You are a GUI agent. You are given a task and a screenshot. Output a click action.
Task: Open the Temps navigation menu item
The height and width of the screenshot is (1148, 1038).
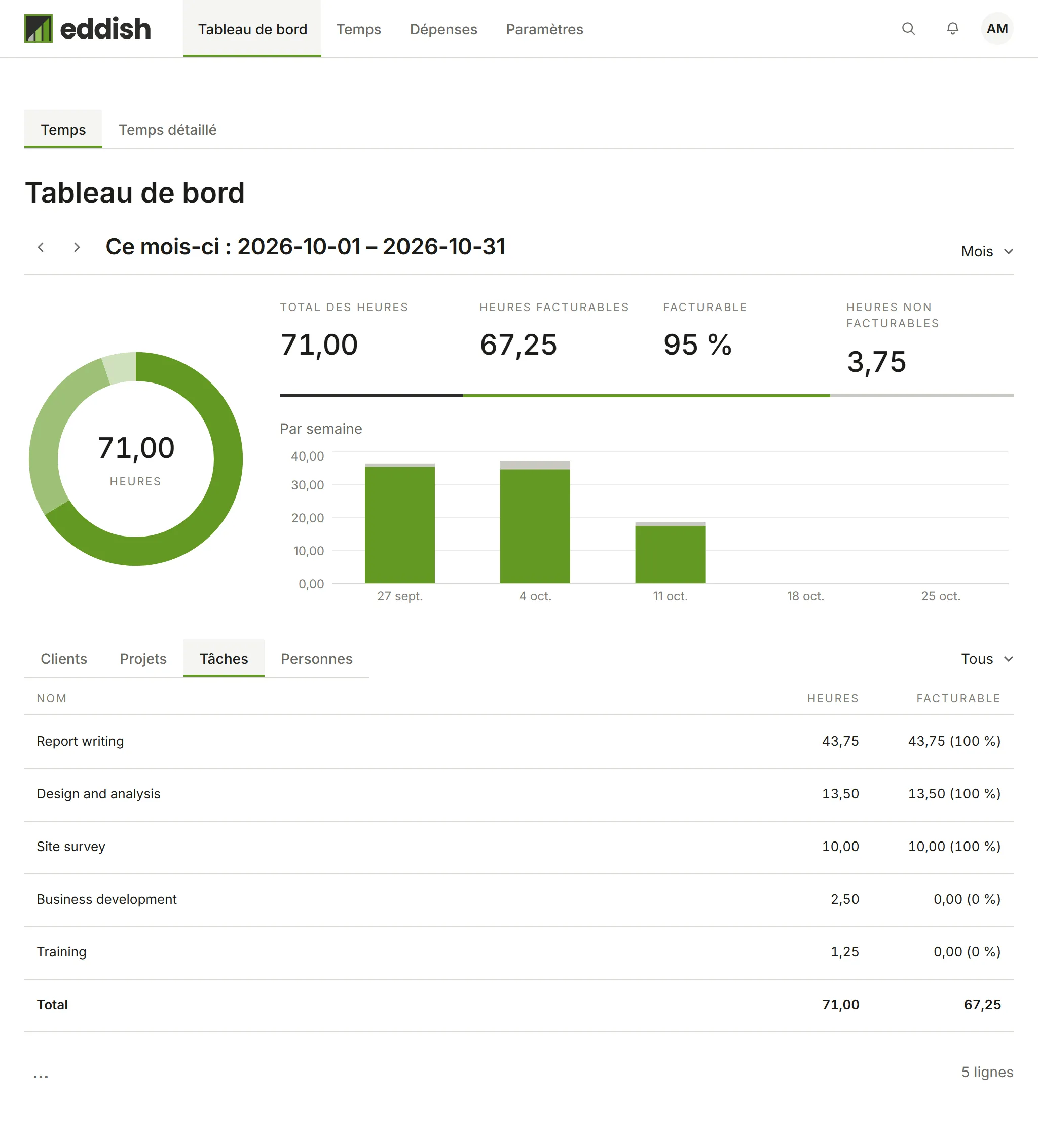358,29
